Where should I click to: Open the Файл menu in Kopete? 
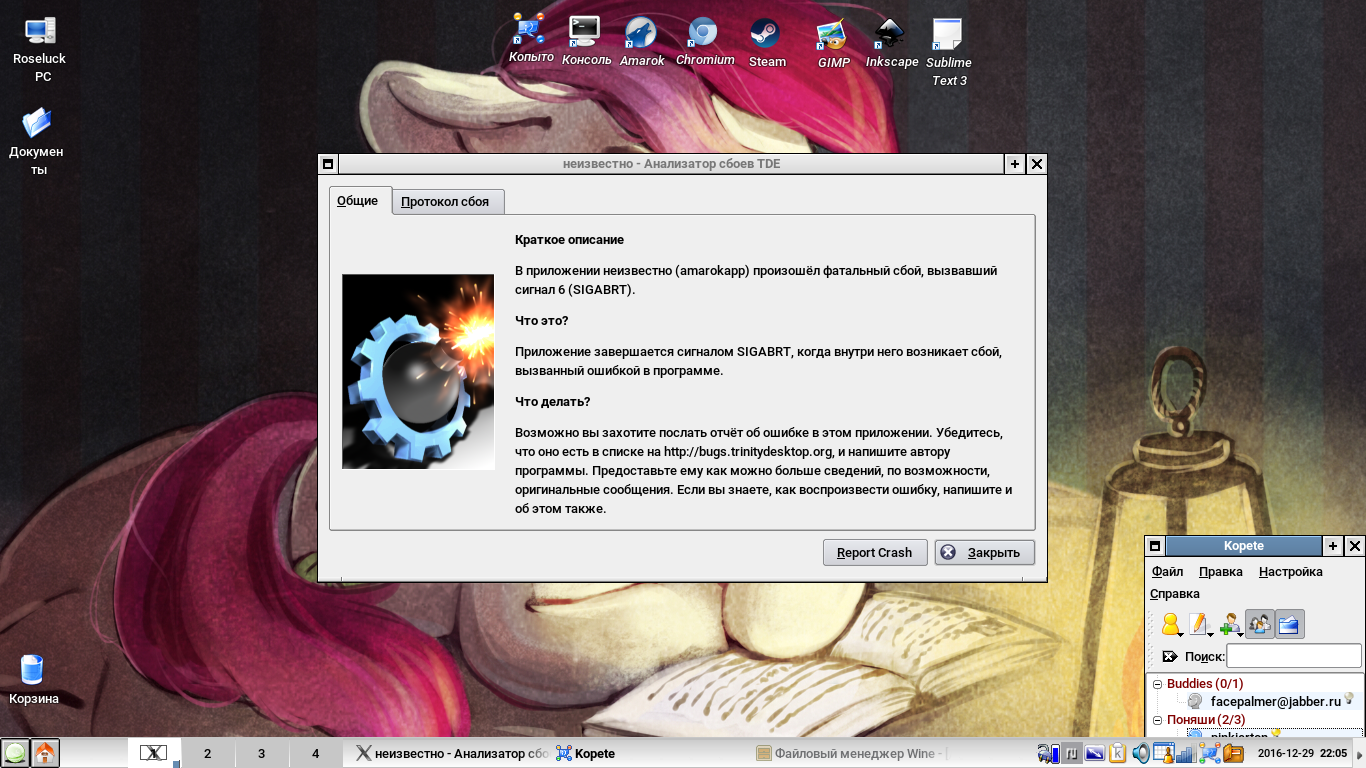(1167, 572)
